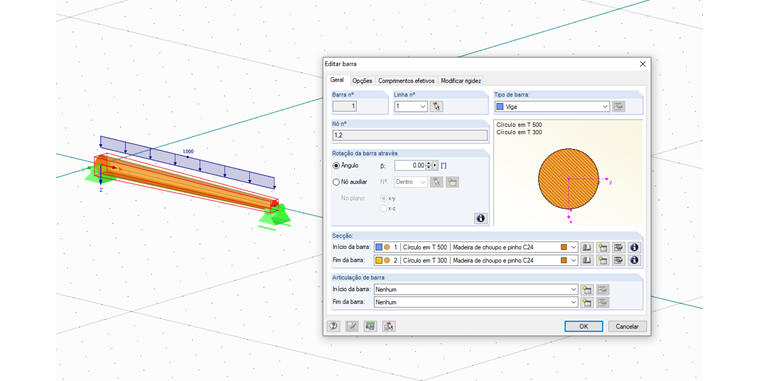This screenshot has height=381, width=760.
Task: Choose the x-y plane radio option
Action: tap(383, 198)
